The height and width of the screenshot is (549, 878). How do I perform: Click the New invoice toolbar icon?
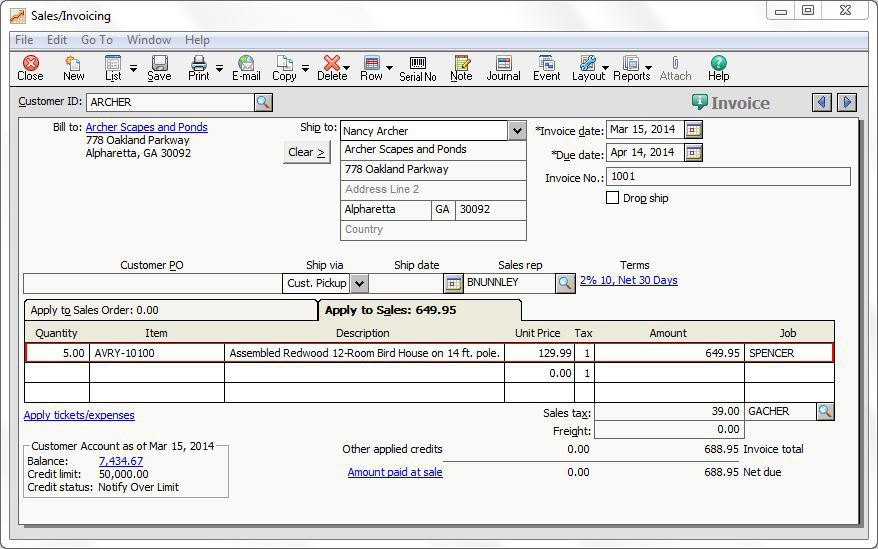pyautogui.click(x=73, y=68)
